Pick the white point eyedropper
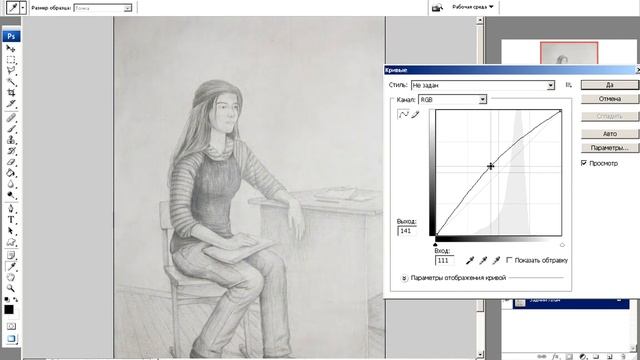Image resolution: width=640 pixels, height=360 pixels. coord(496,260)
